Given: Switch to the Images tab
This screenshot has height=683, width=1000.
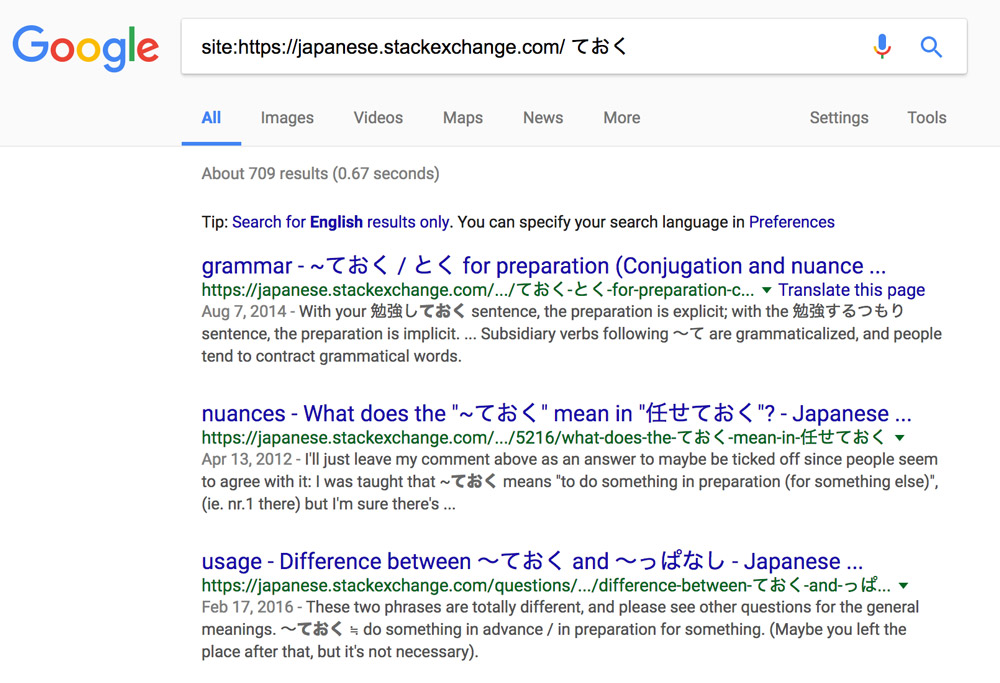Looking at the screenshot, I should [287, 118].
